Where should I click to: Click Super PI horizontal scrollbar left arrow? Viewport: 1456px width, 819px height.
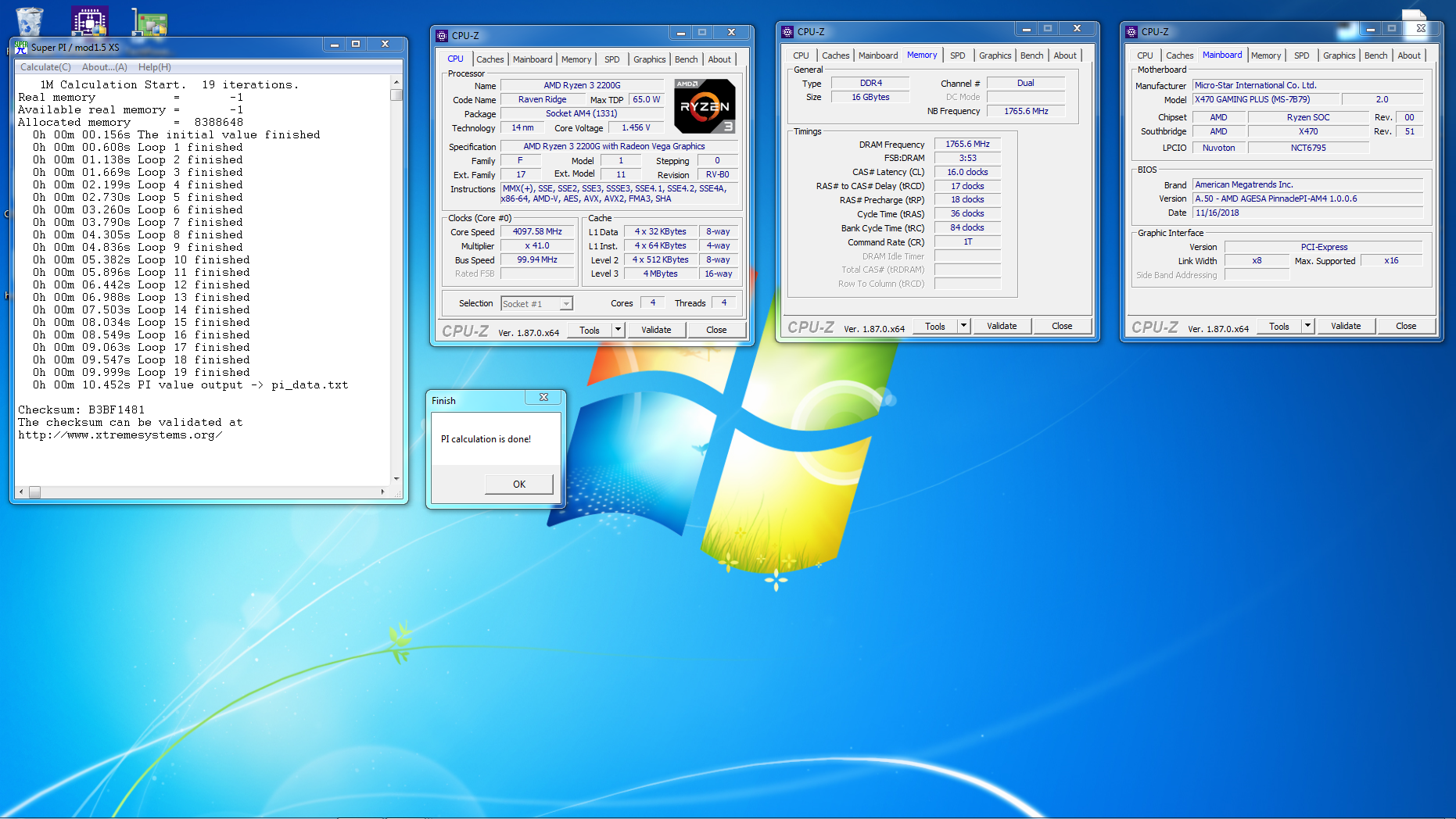coord(22,492)
